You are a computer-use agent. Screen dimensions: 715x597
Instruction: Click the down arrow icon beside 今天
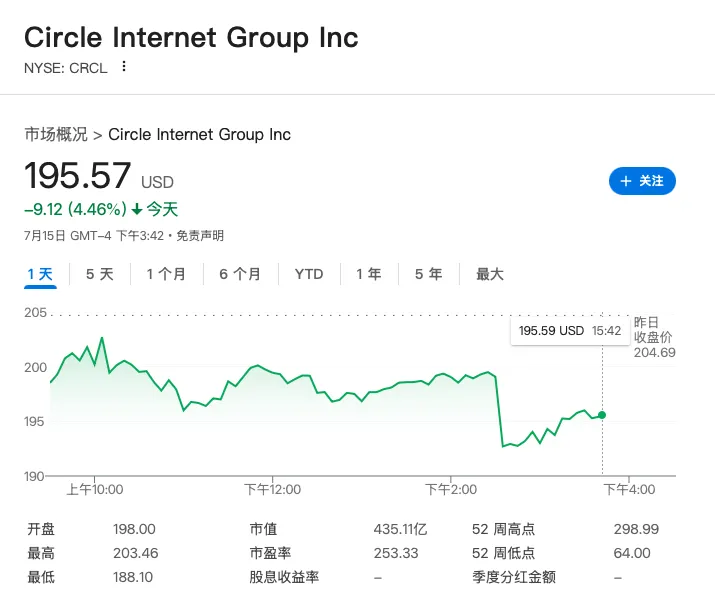[x=137, y=210]
